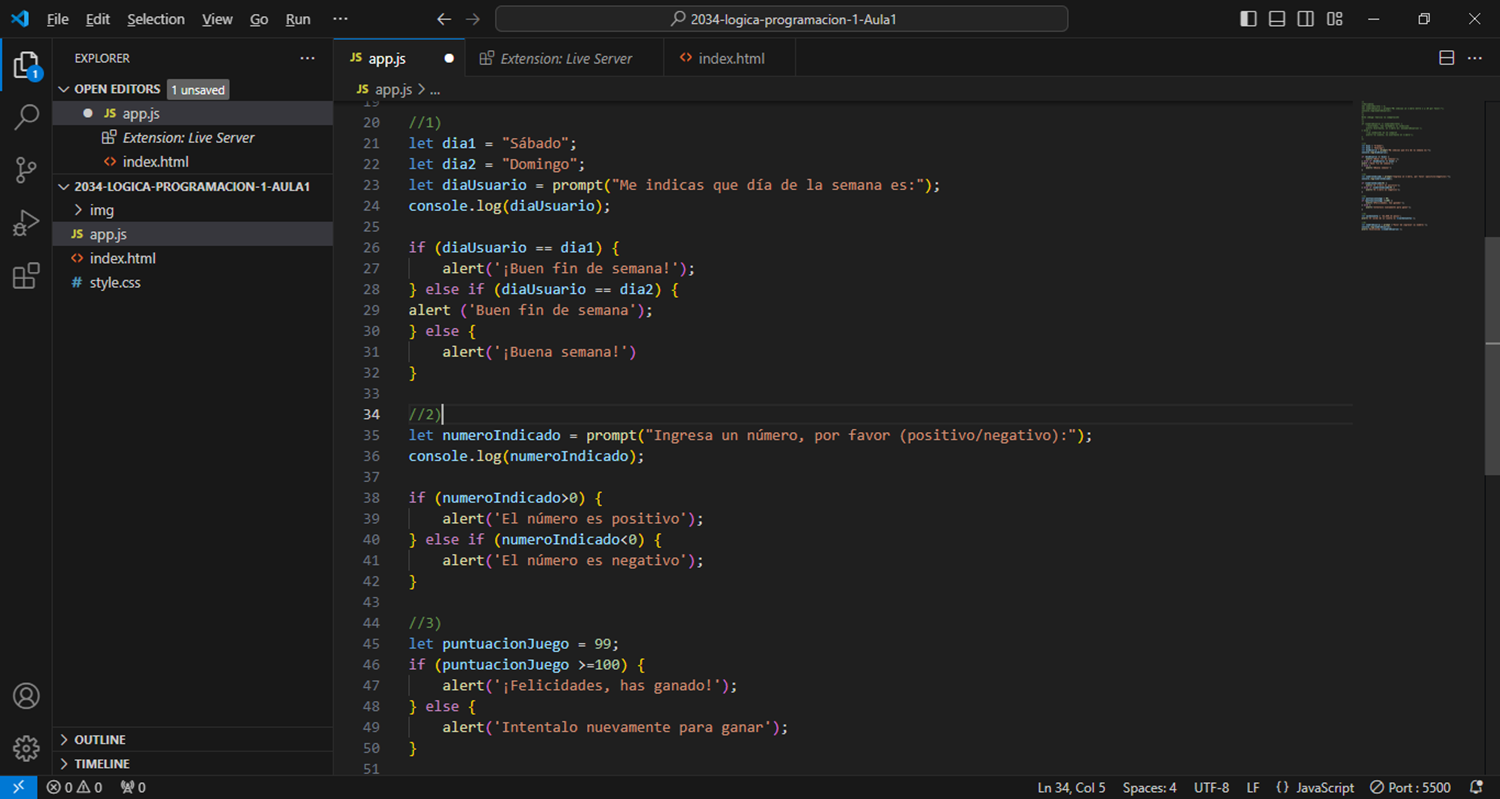Expand the Timeline section
This screenshot has height=799, width=1500.
point(192,764)
